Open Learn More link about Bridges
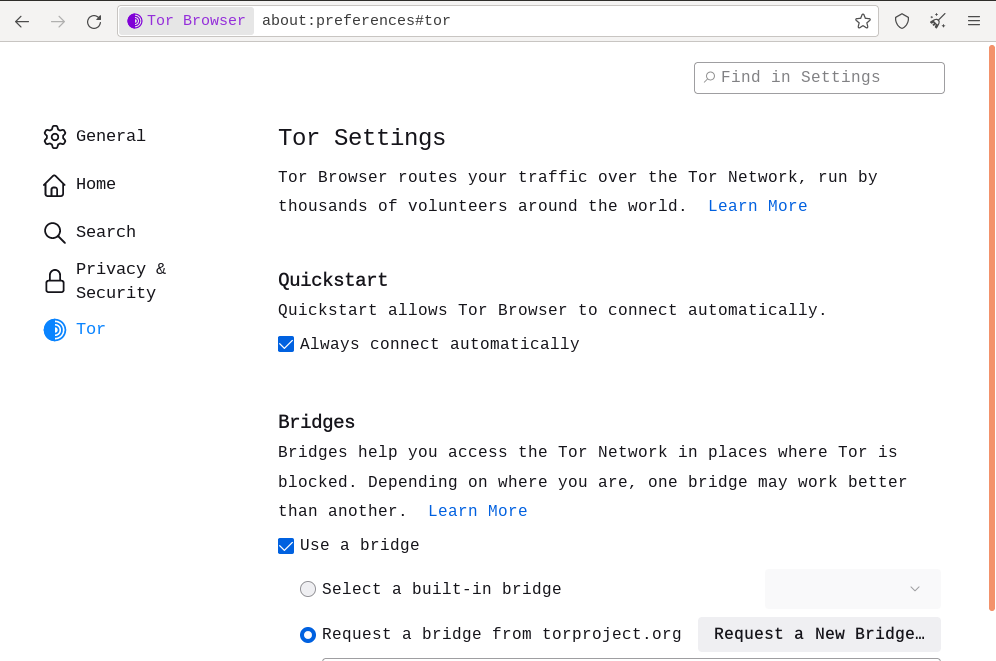Viewport: 996px width, 661px height. click(477, 511)
